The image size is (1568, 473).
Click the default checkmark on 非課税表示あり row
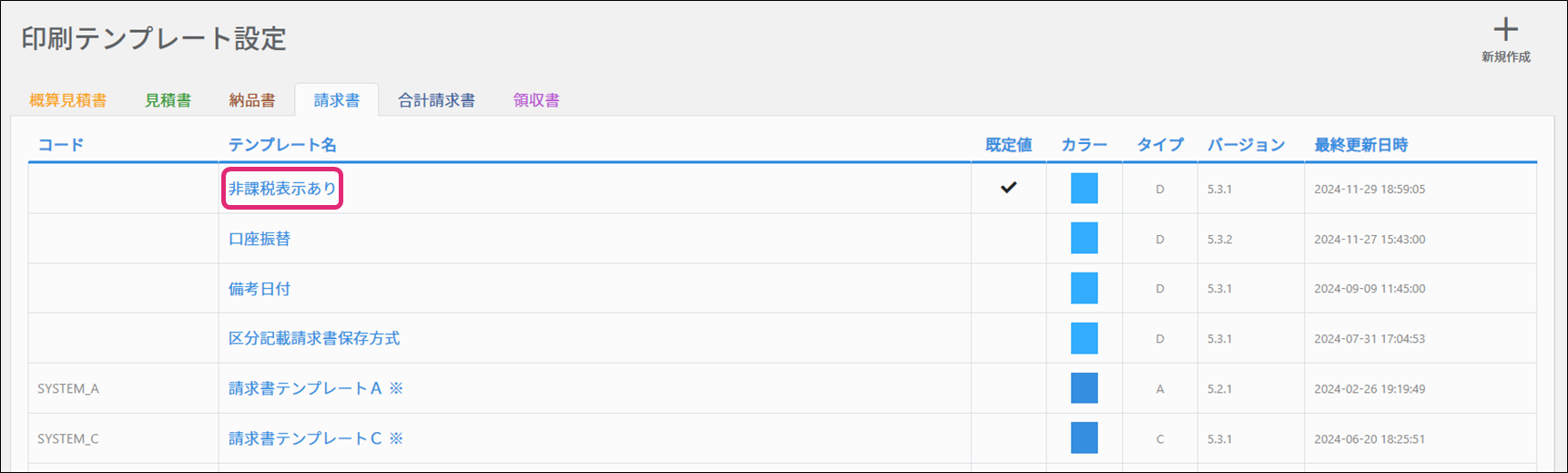tap(1008, 188)
